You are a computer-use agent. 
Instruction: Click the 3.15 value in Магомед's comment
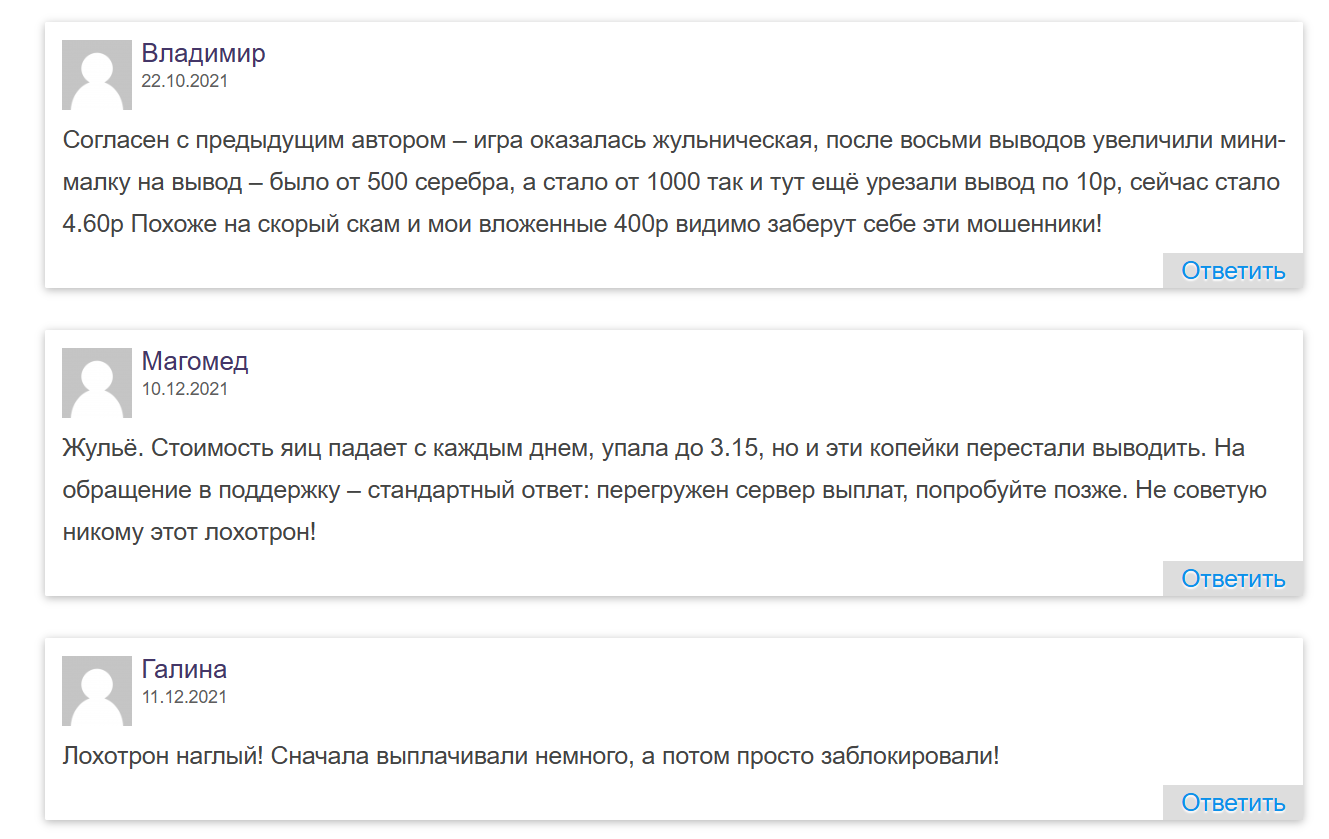point(736,448)
